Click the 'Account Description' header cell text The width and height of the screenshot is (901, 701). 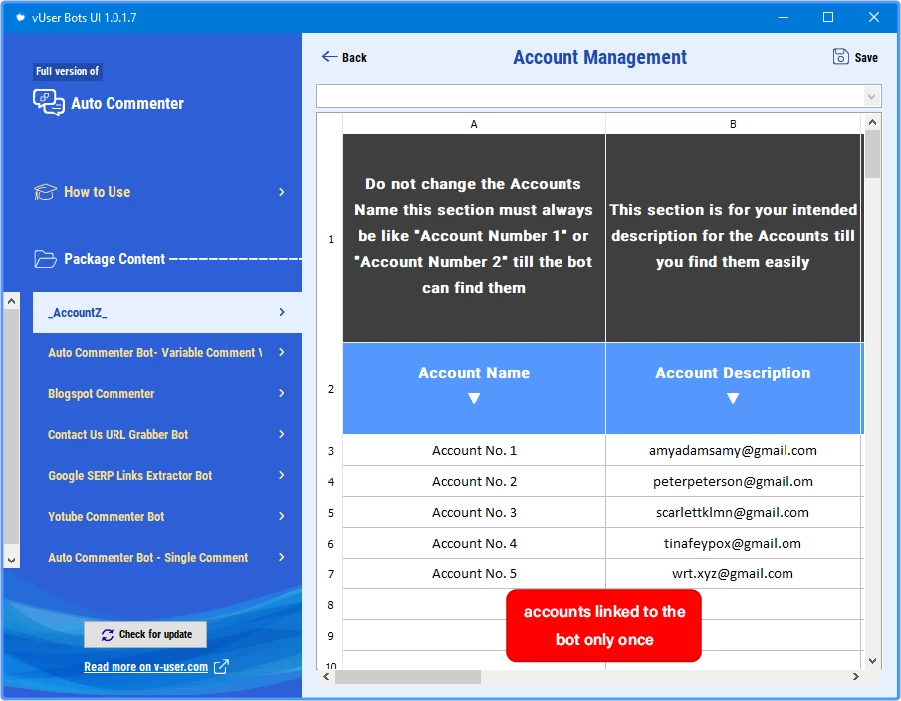pyautogui.click(x=733, y=373)
